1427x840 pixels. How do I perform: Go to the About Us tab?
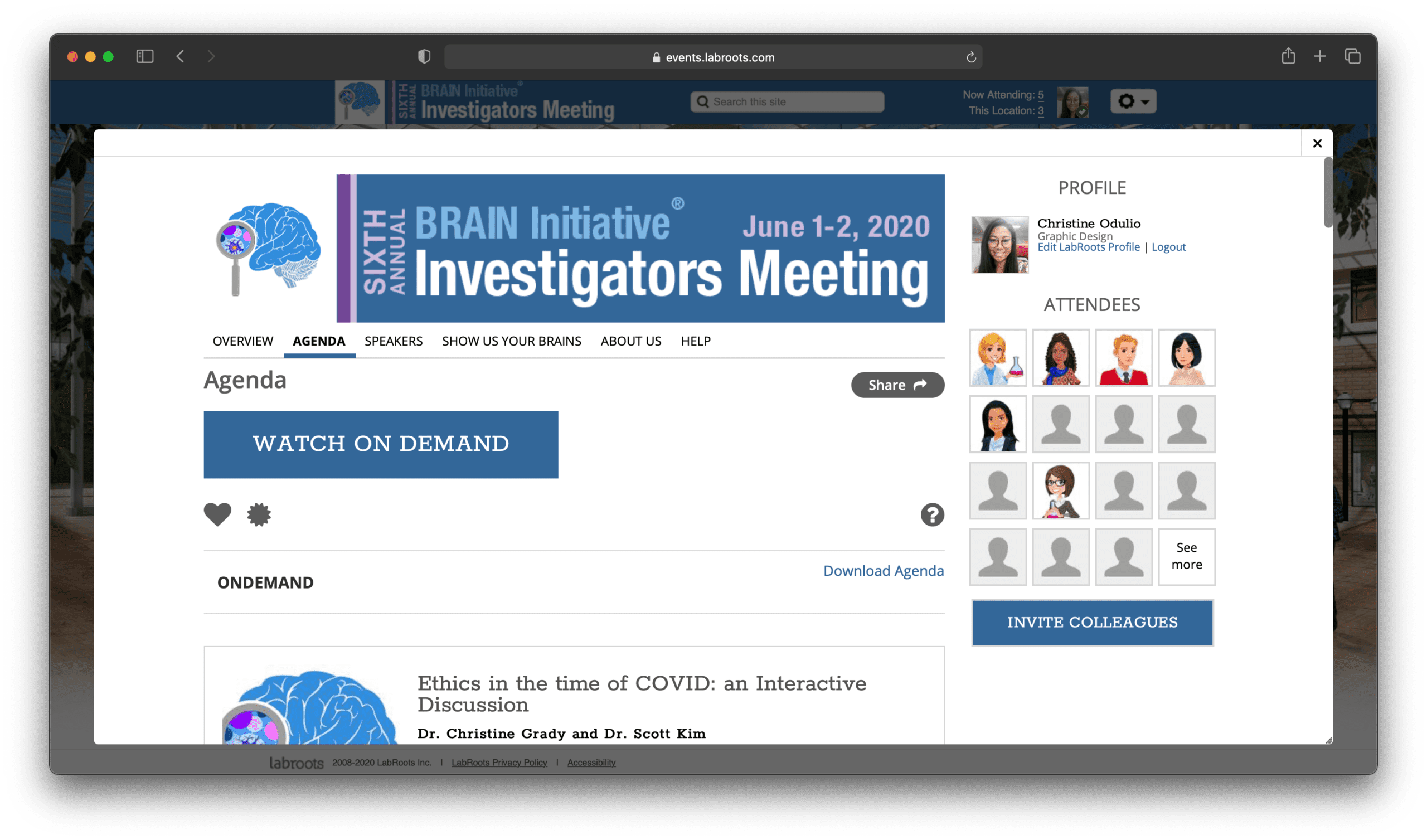click(x=631, y=341)
